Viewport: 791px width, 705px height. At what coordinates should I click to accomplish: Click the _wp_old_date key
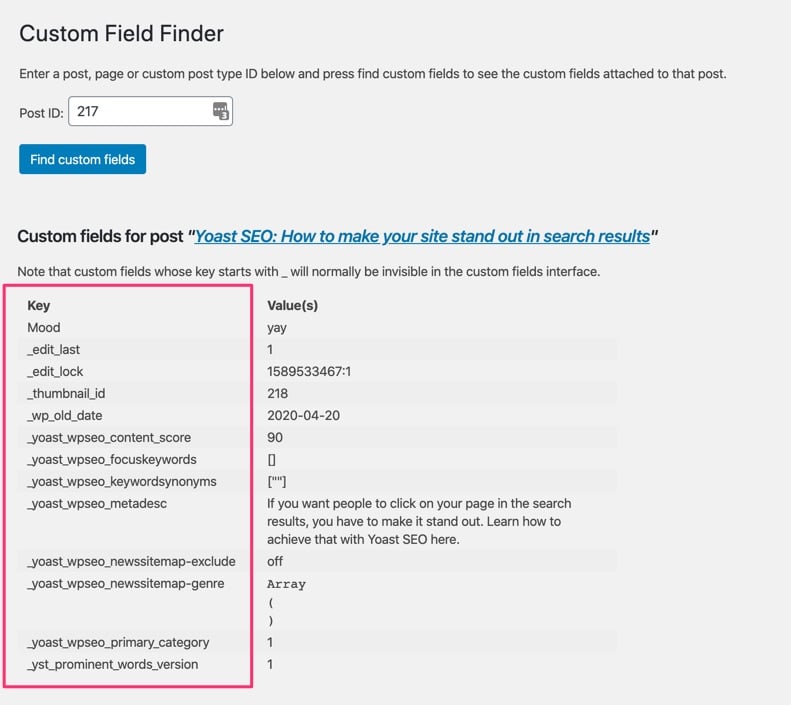click(65, 415)
